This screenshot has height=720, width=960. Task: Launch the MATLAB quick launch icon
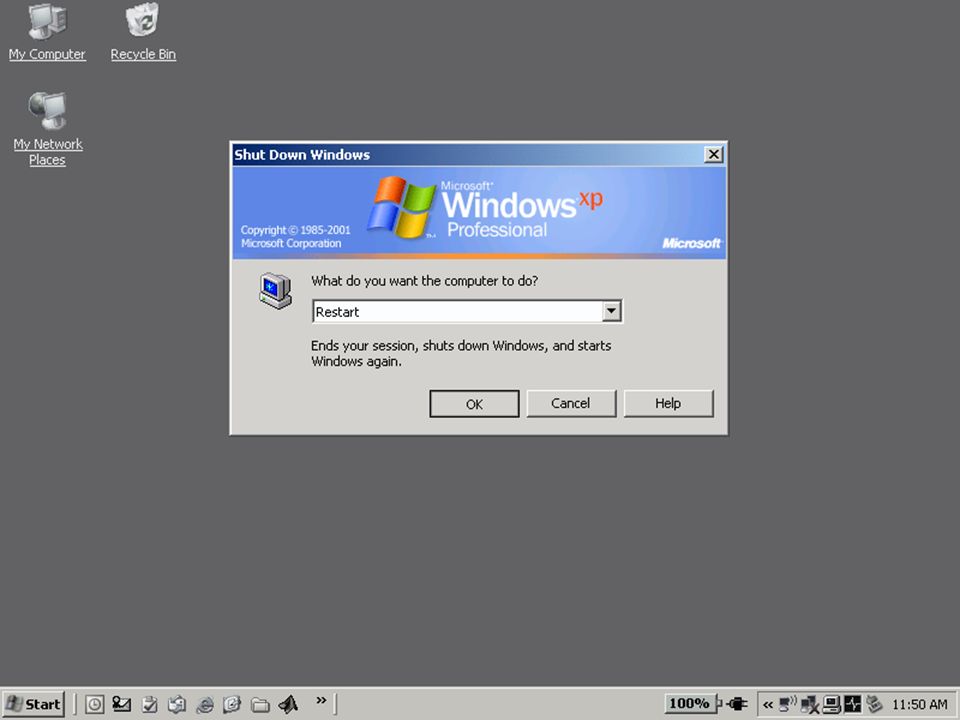pos(288,704)
